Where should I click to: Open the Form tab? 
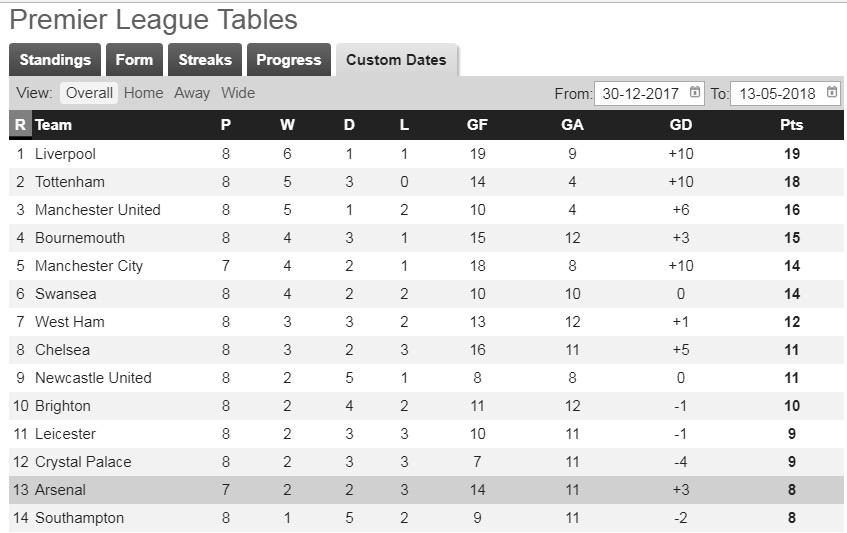point(134,60)
